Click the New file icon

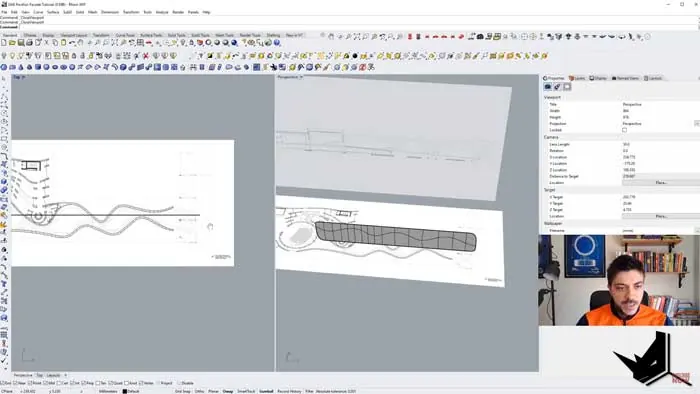point(4,43)
